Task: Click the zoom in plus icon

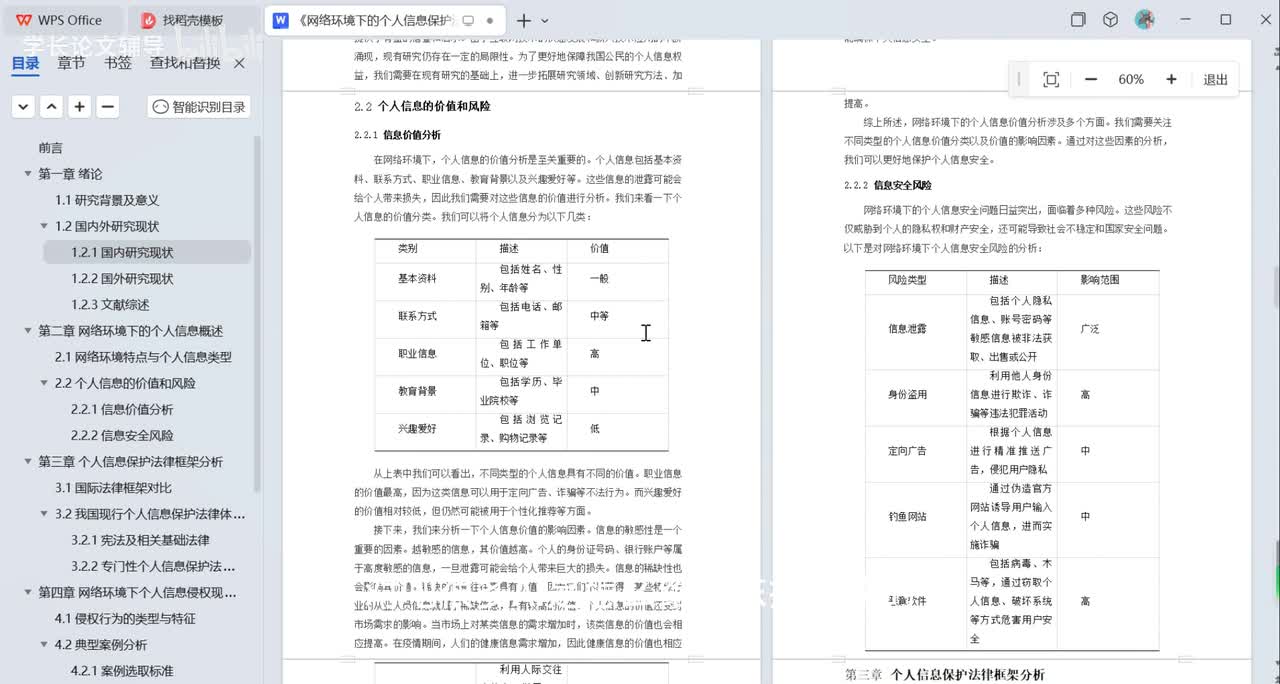Action: [1171, 80]
